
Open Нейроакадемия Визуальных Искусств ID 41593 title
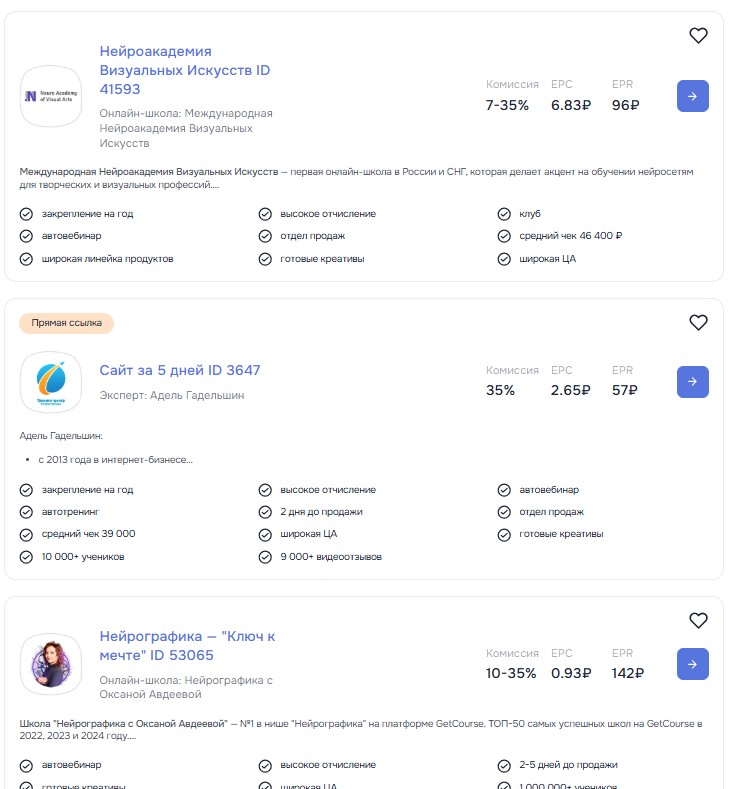[x=184, y=70]
